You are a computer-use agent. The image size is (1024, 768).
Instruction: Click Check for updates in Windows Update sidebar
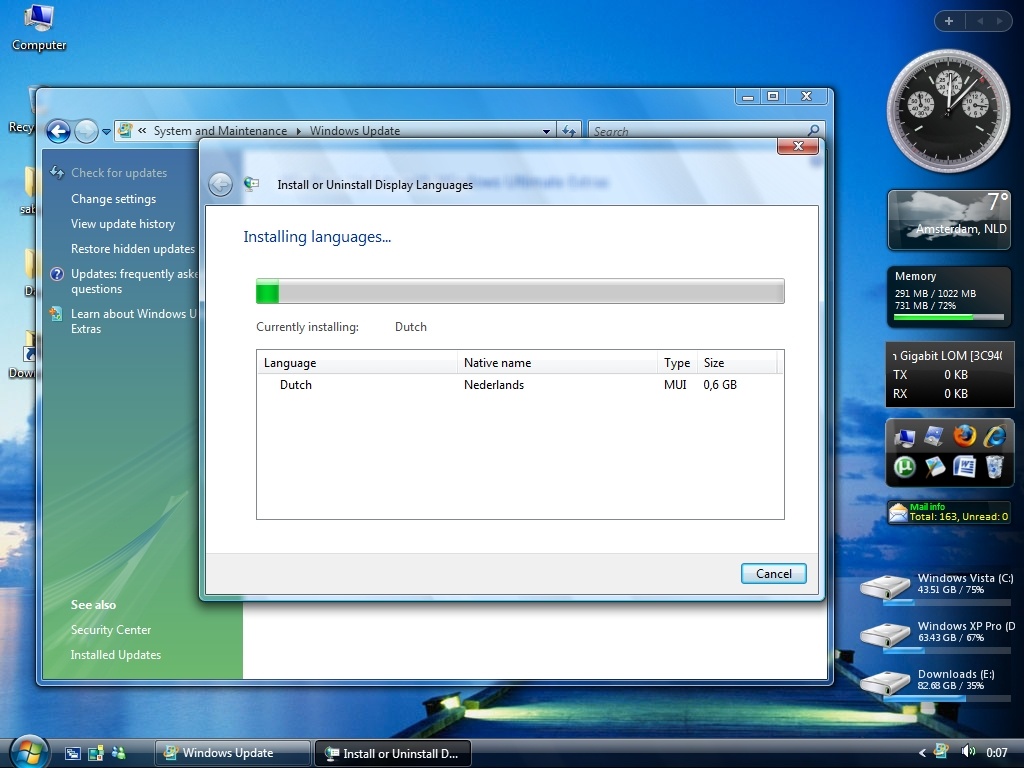(119, 172)
